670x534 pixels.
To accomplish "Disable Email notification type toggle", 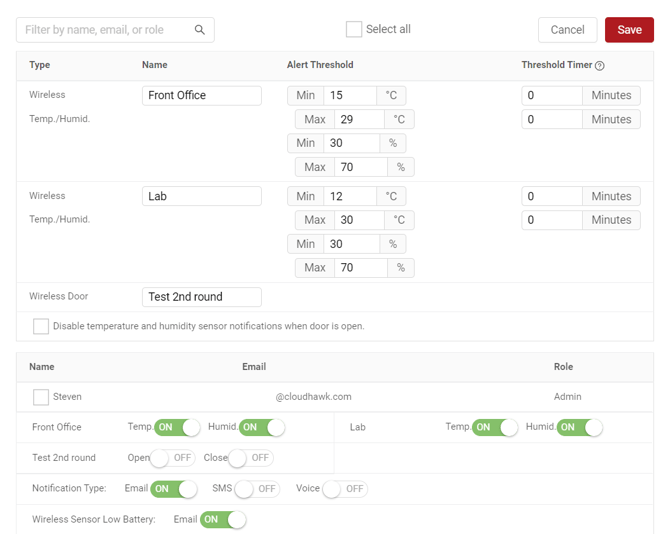I will pos(174,489).
